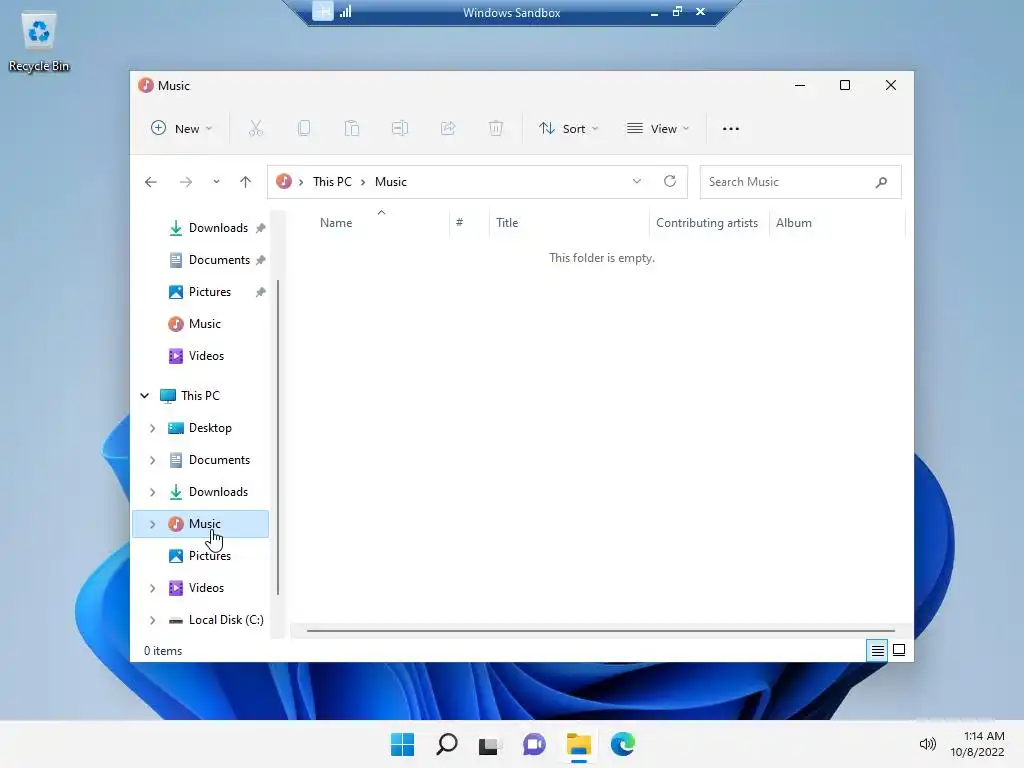Open recent locations chevron
Screen dimensions: 1024x768
(x=216, y=182)
